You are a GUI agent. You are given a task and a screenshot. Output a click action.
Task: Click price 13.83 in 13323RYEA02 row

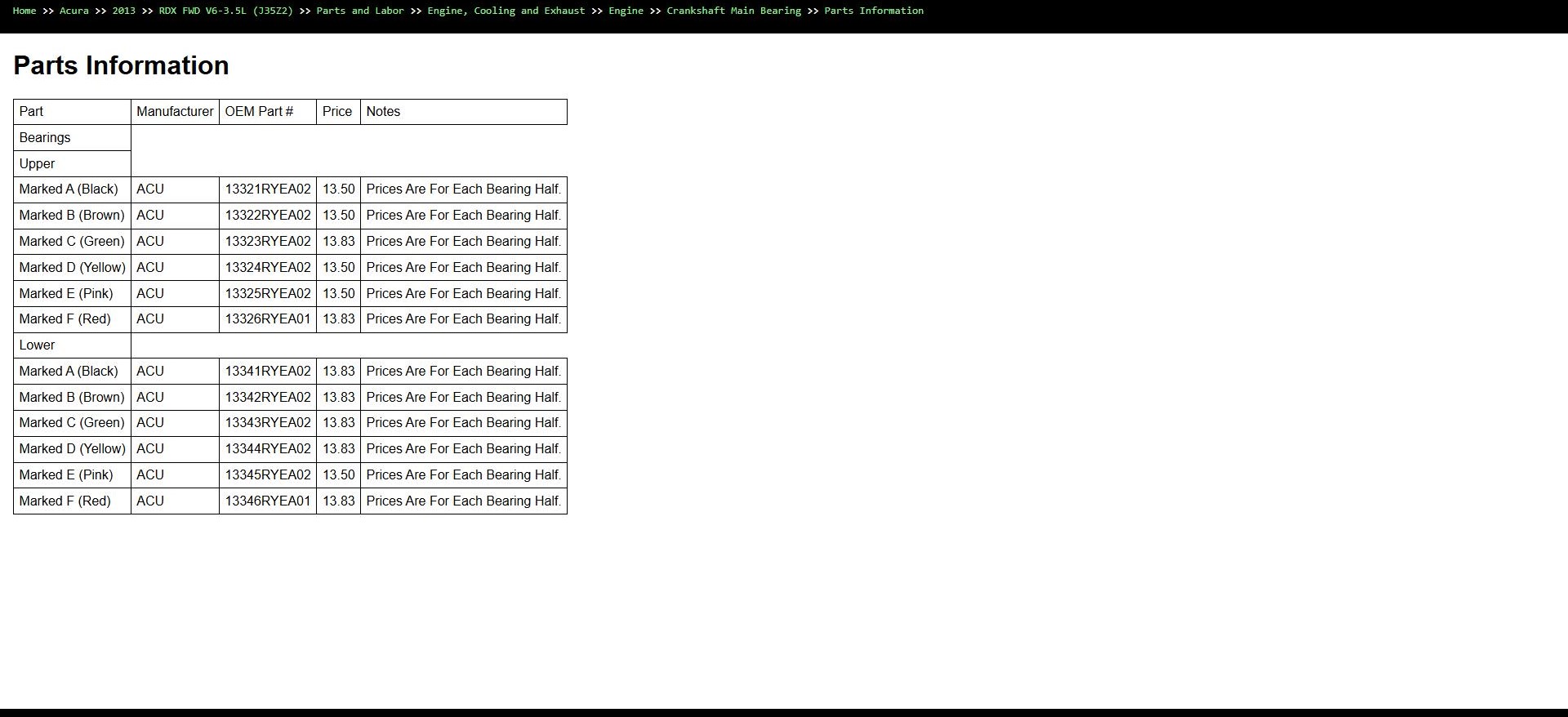(339, 242)
